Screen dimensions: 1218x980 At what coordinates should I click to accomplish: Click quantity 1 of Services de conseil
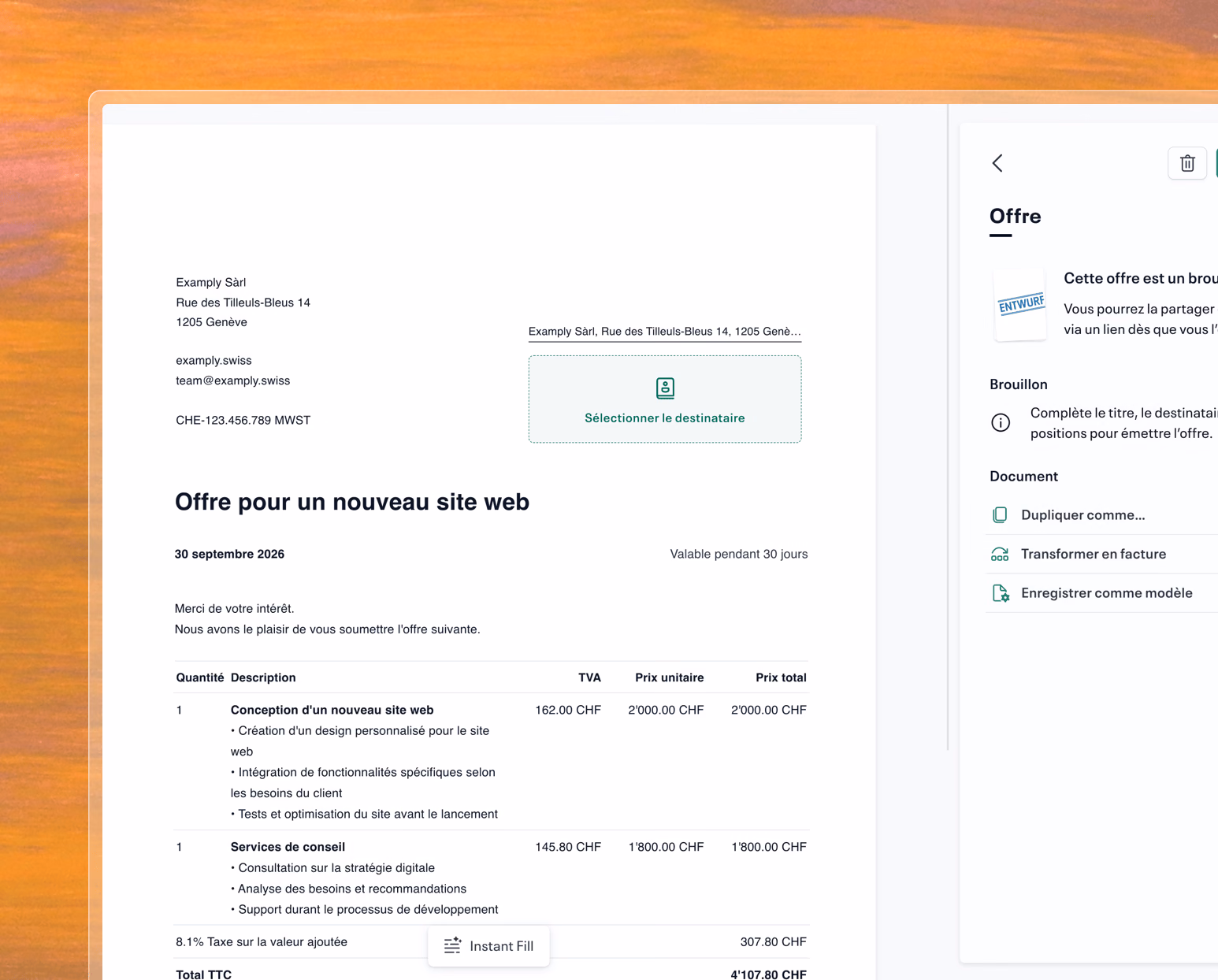tap(180, 848)
